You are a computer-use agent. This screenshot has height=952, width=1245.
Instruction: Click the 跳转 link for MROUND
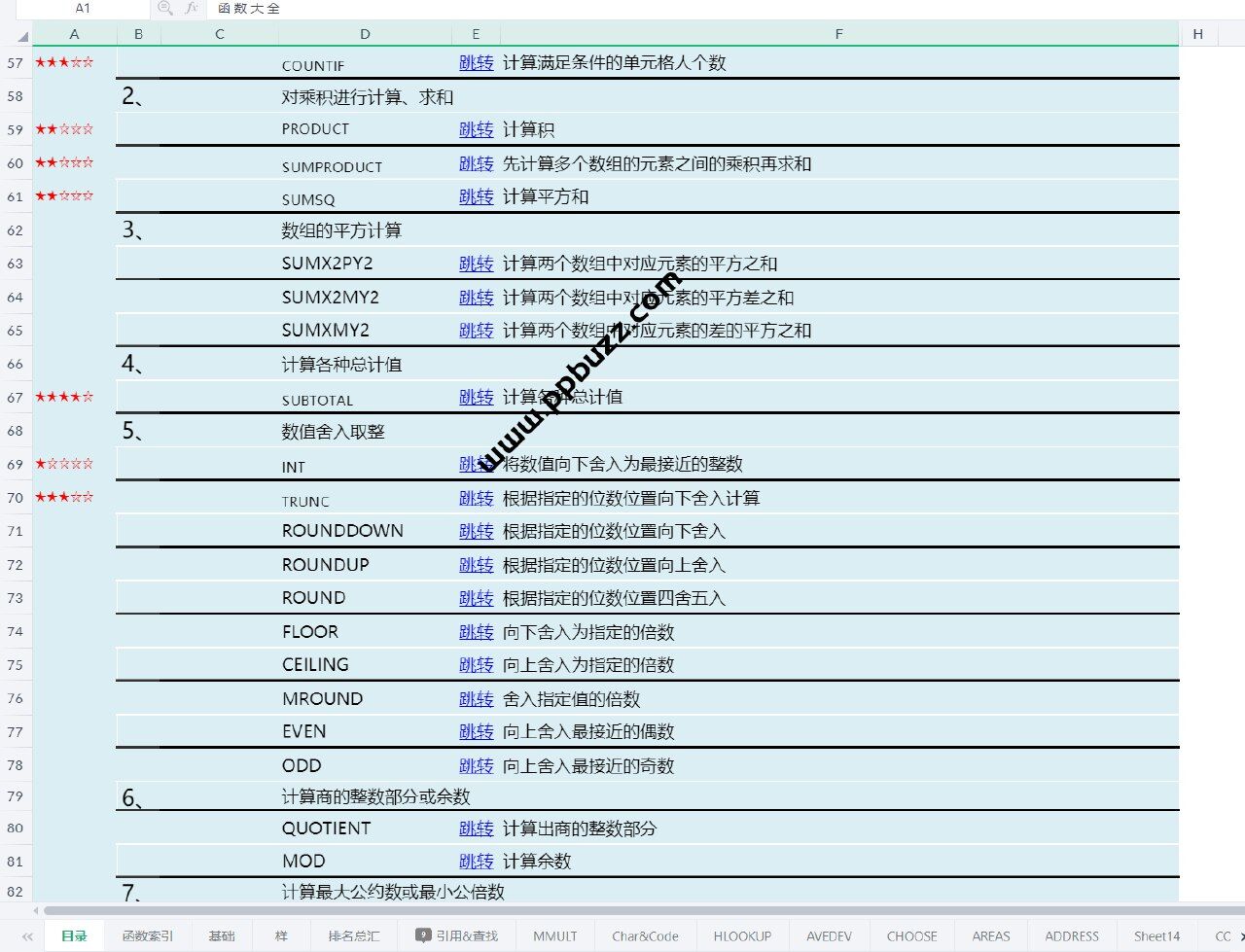477,699
